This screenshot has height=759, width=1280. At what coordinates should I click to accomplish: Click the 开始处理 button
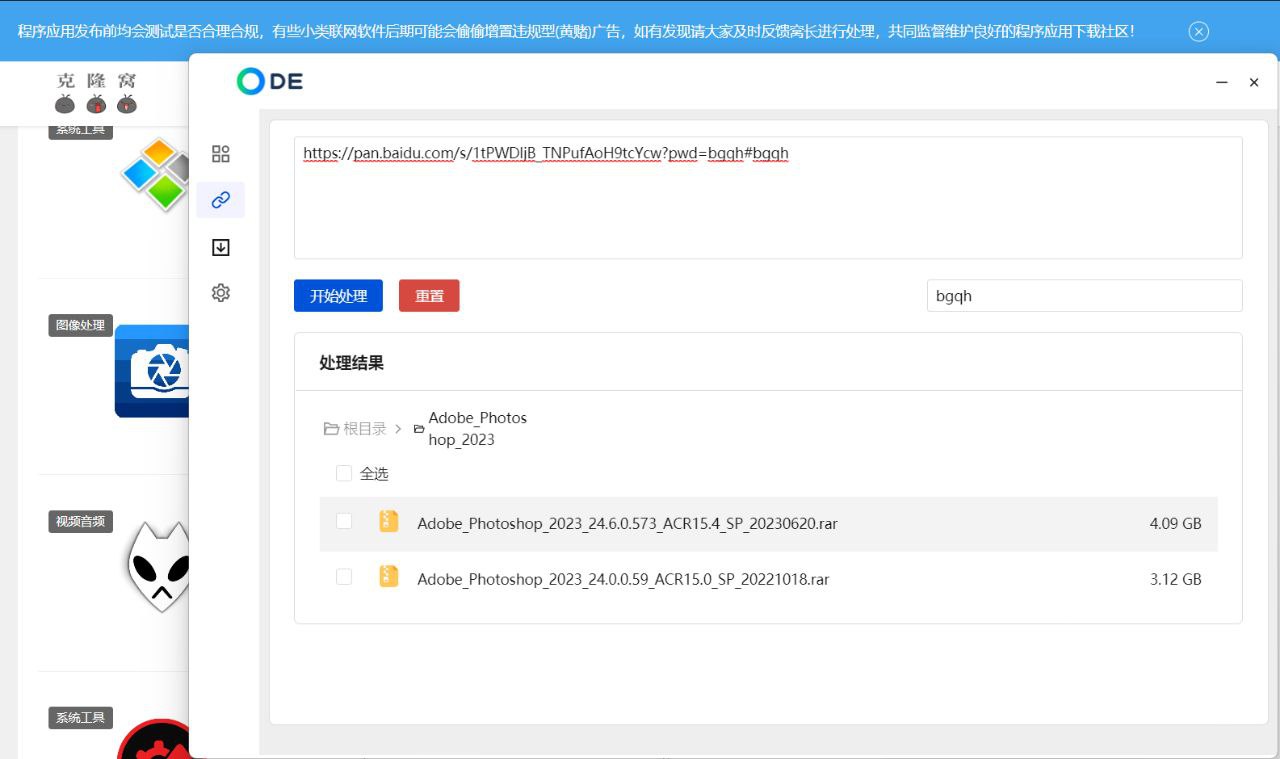click(338, 296)
